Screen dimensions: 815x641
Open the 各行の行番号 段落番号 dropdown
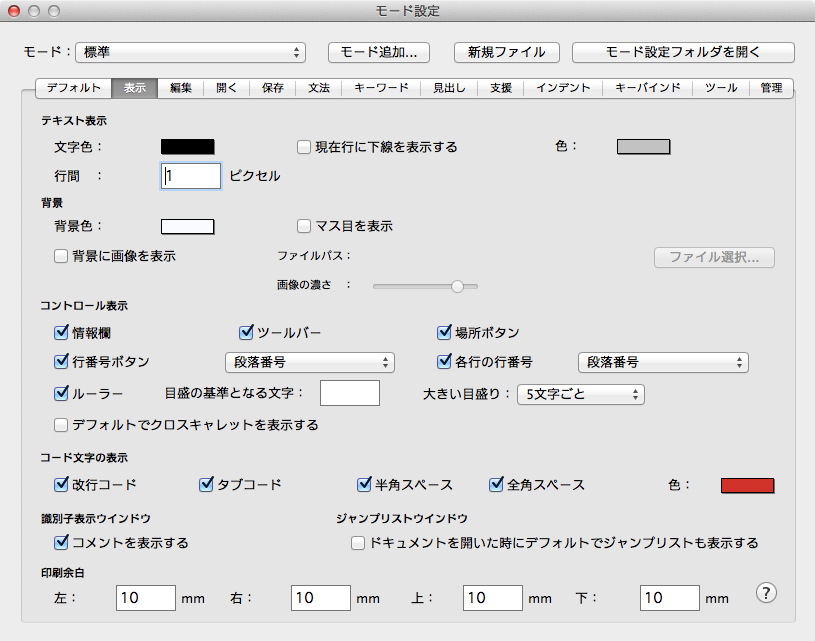coord(663,362)
